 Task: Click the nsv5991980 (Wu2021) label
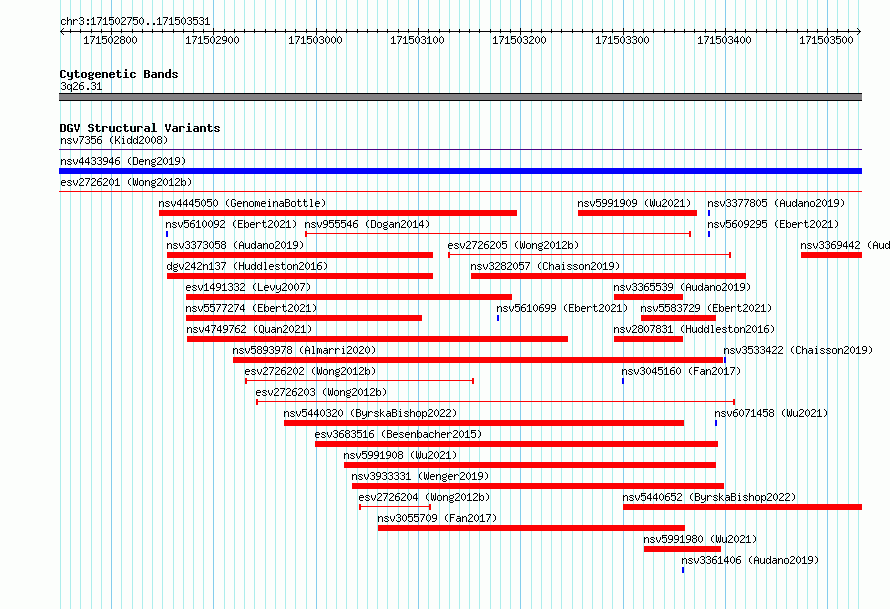700,539
